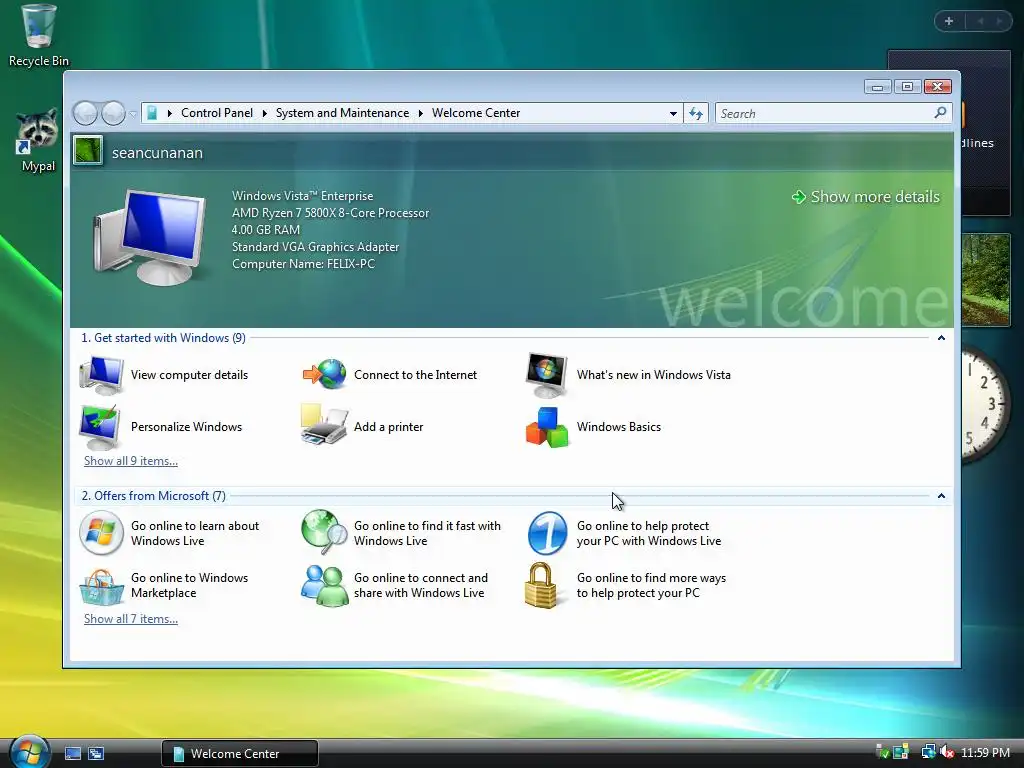The height and width of the screenshot is (768, 1024).
Task: Open View computer details icon
Action: [x=101, y=375]
